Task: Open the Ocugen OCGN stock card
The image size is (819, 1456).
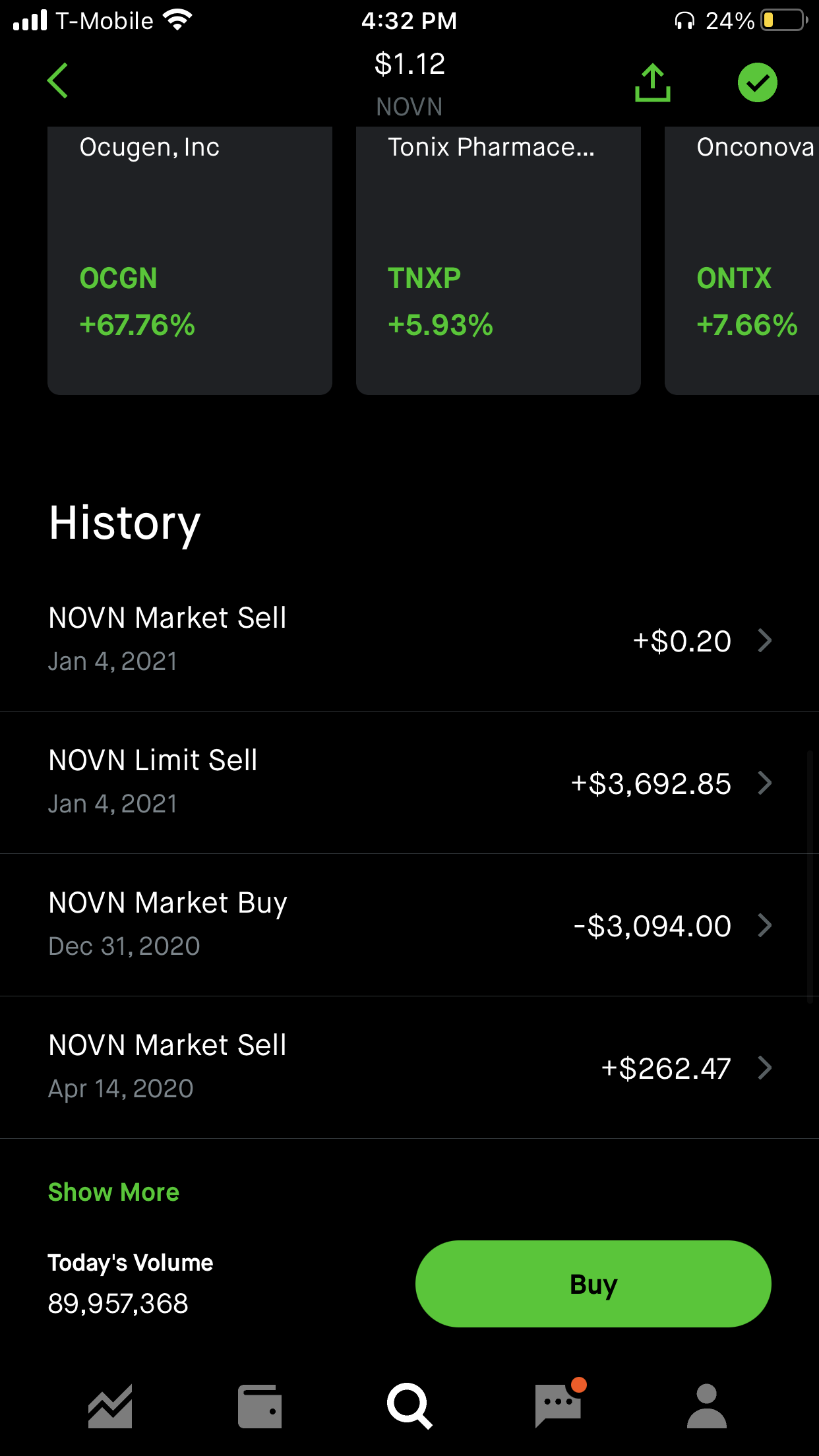Action: pos(190,260)
